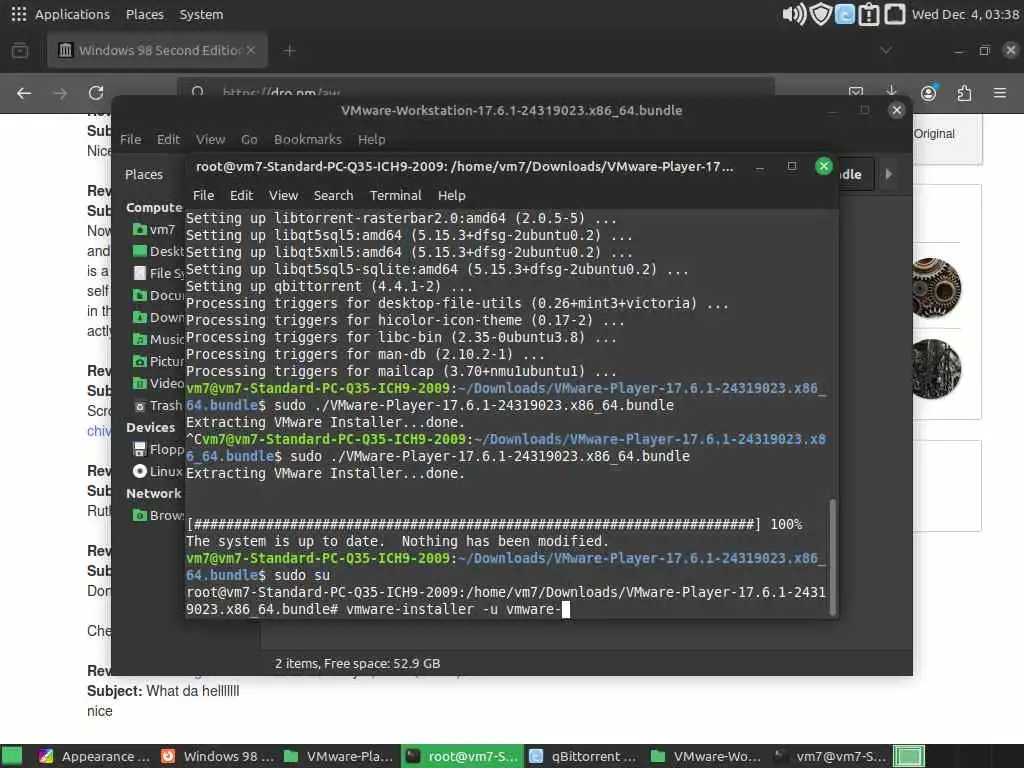Viewport: 1024px width, 768px height.
Task: Select Desktop folder in sidebar
Action: (157, 251)
